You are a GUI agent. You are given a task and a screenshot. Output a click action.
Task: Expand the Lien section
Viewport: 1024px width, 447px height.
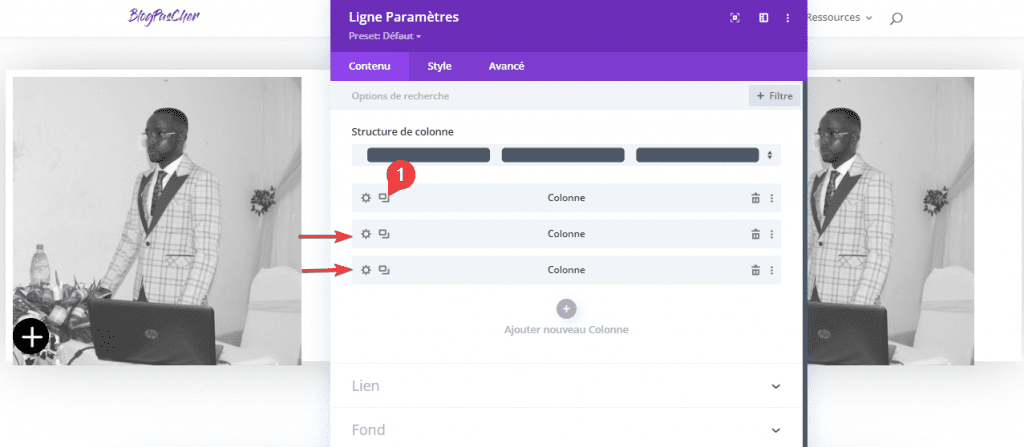[566, 386]
